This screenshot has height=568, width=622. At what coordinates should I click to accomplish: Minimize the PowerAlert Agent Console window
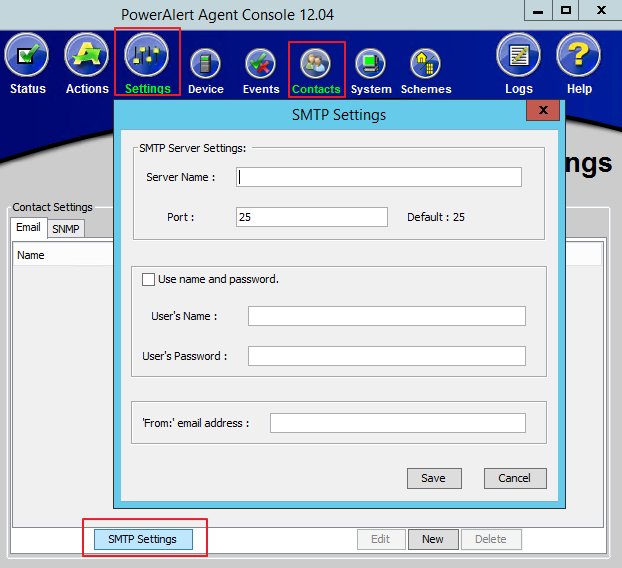pos(538,10)
